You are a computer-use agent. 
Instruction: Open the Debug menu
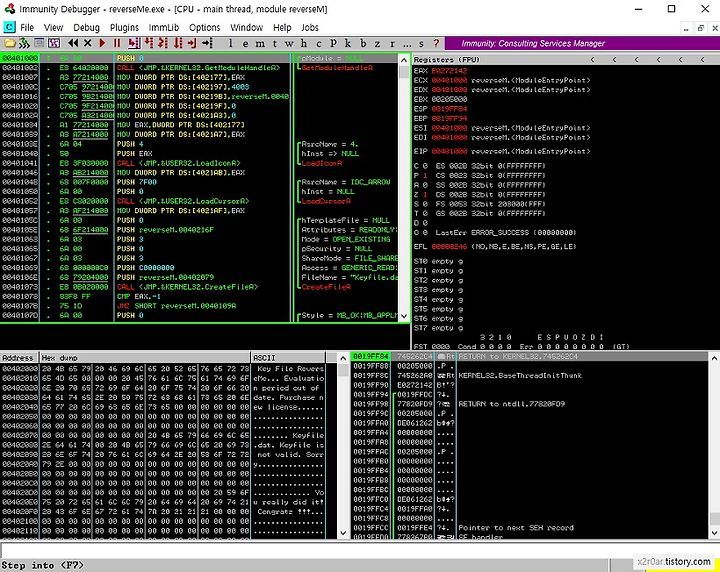(86, 28)
